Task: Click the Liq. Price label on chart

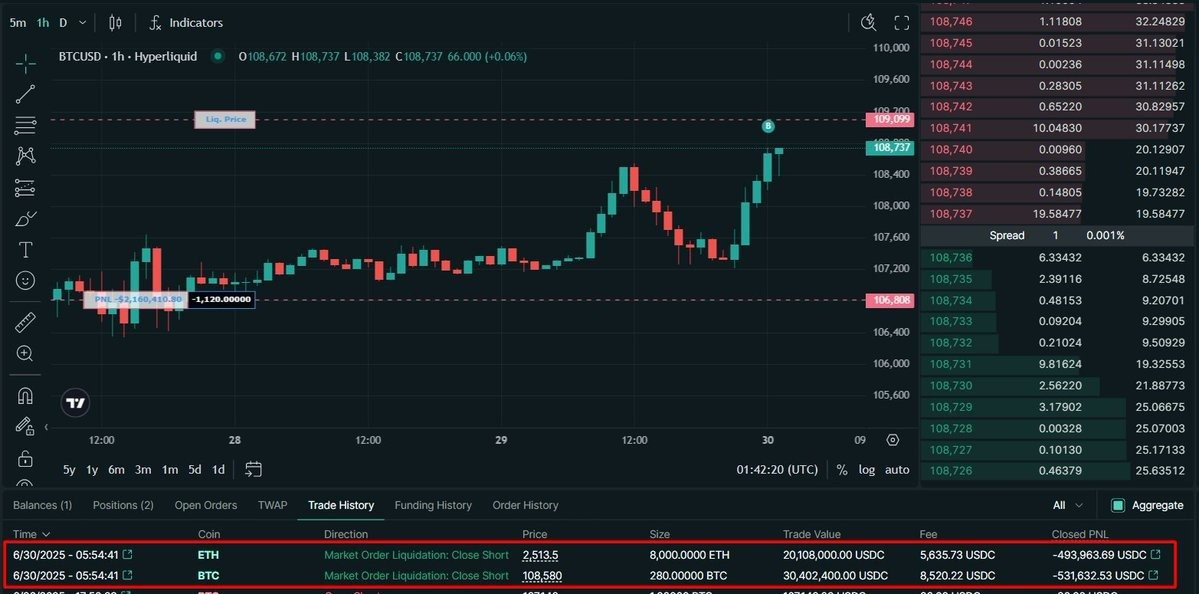Action: point(225,120)
